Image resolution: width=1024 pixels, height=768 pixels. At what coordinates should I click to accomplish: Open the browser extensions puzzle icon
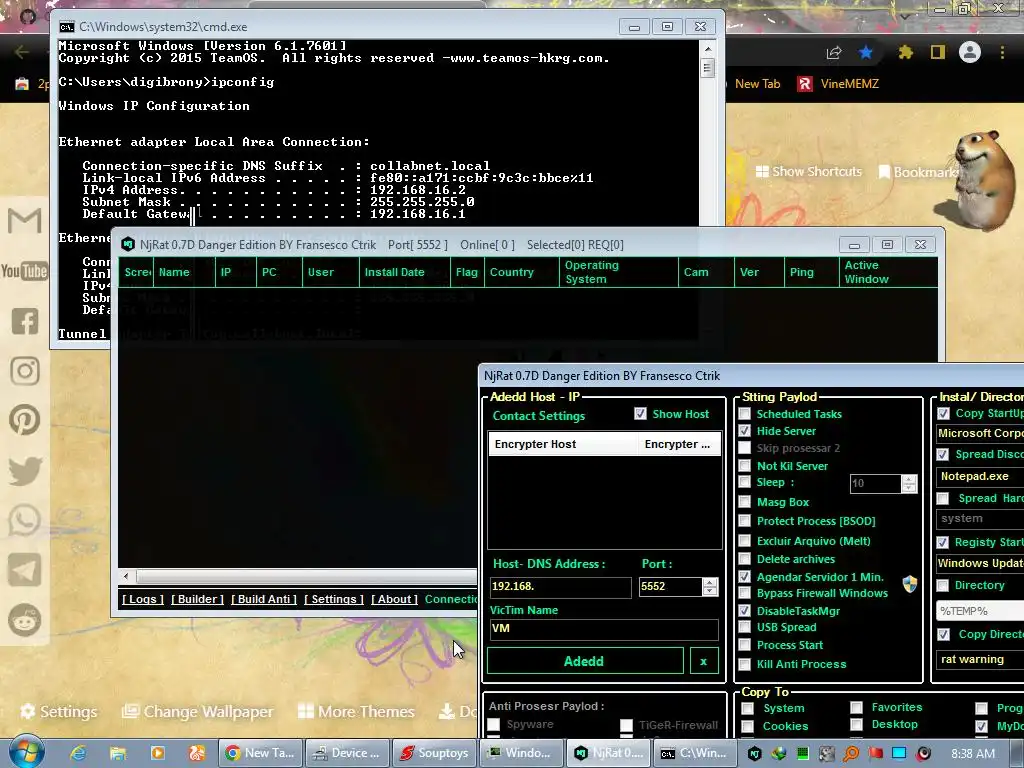click(905, 52)
